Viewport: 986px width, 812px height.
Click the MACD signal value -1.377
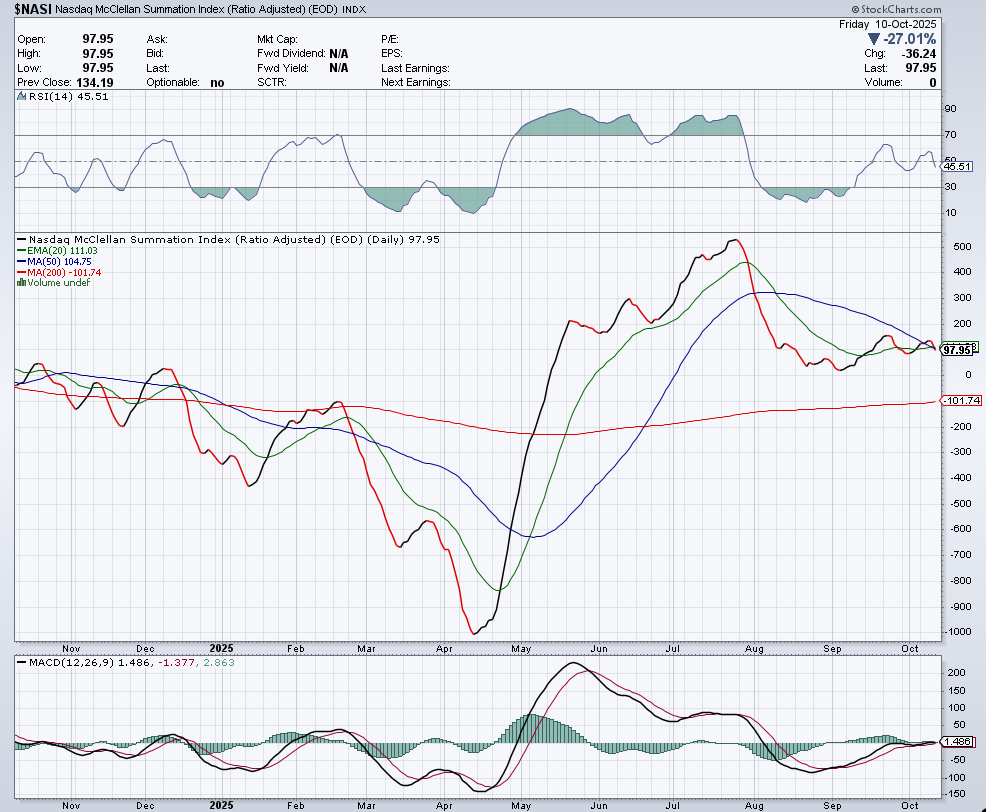click(x=177, y=662)
